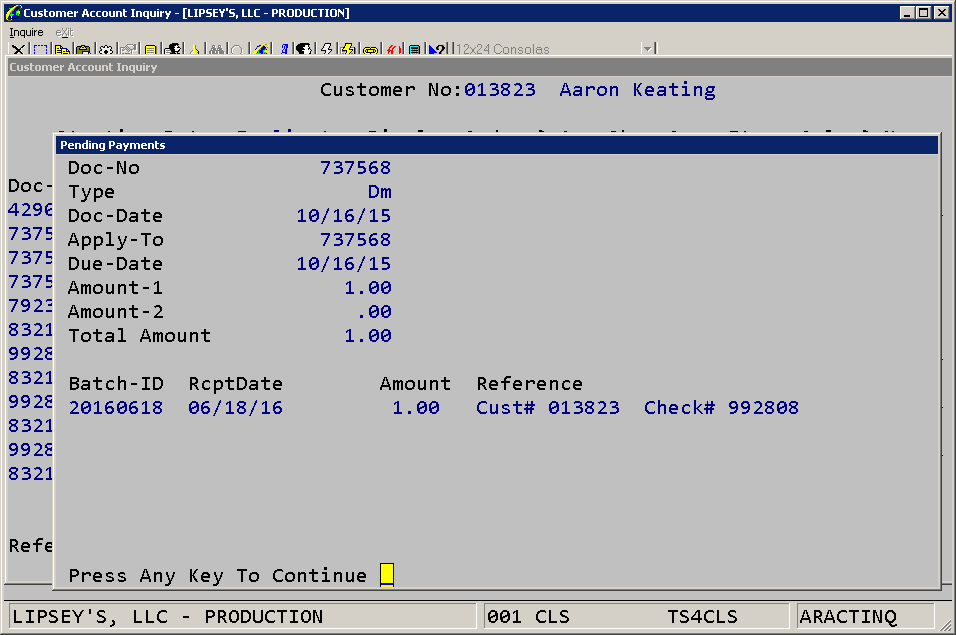This screenshot has width=956, height=635.
Task: Click the Amount column header above the batch row
Action: (415, 384)
